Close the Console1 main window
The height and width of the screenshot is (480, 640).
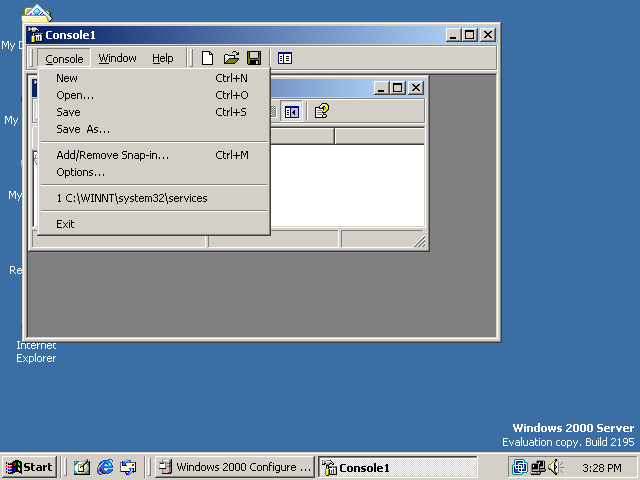pos(488,35)
